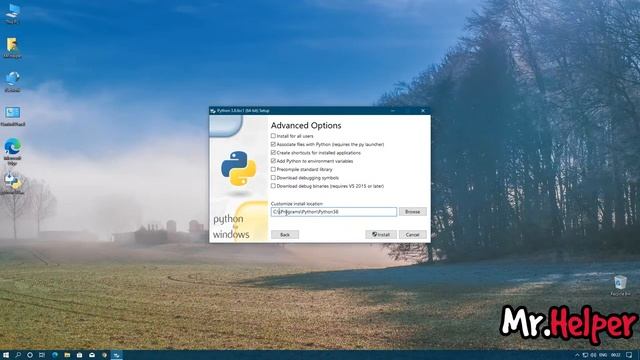
Task: Open Cortana circle icon on taskbar
Action: pos(30,355)
